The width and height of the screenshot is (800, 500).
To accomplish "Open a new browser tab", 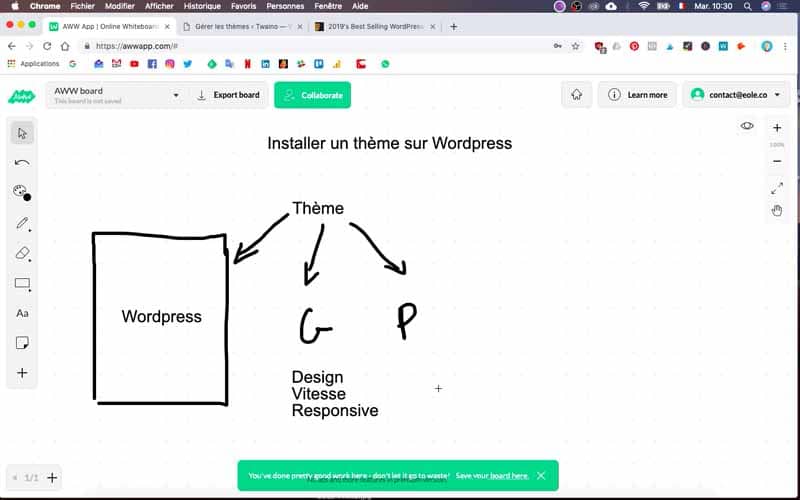I will coord(454,27).
